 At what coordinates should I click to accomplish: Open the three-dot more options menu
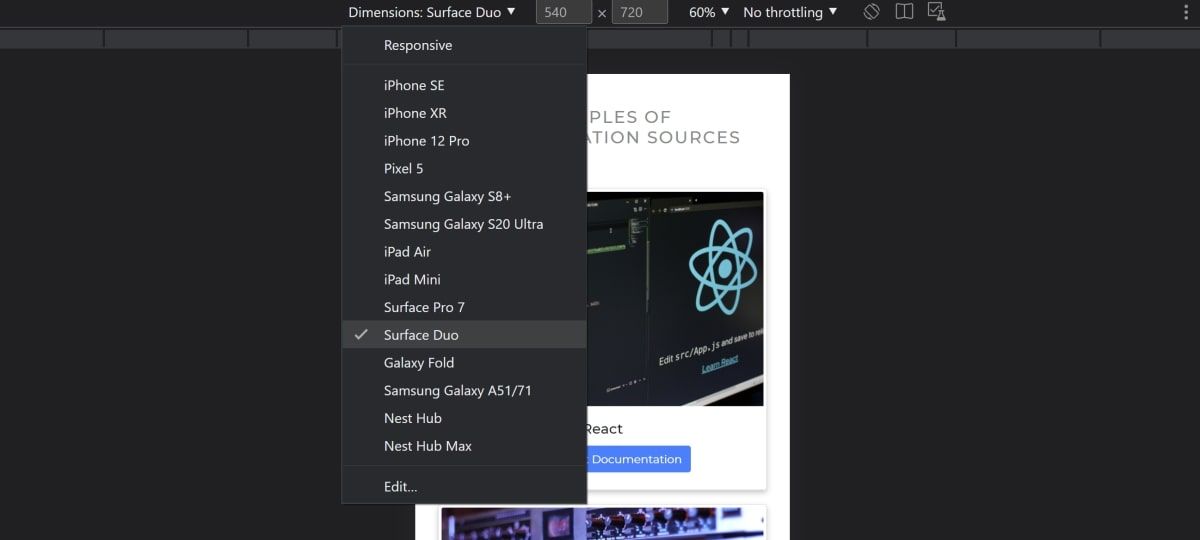[x=1186, y=12]
